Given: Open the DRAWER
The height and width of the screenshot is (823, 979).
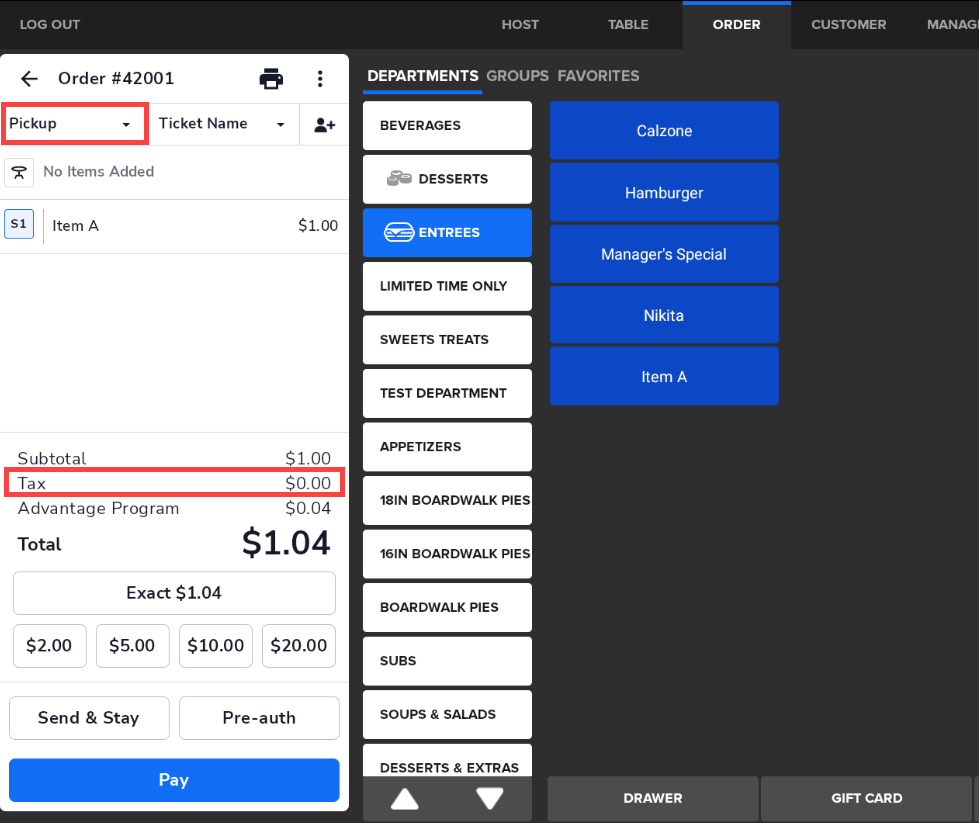Looking at the screenshot, I should click(653, 799).
